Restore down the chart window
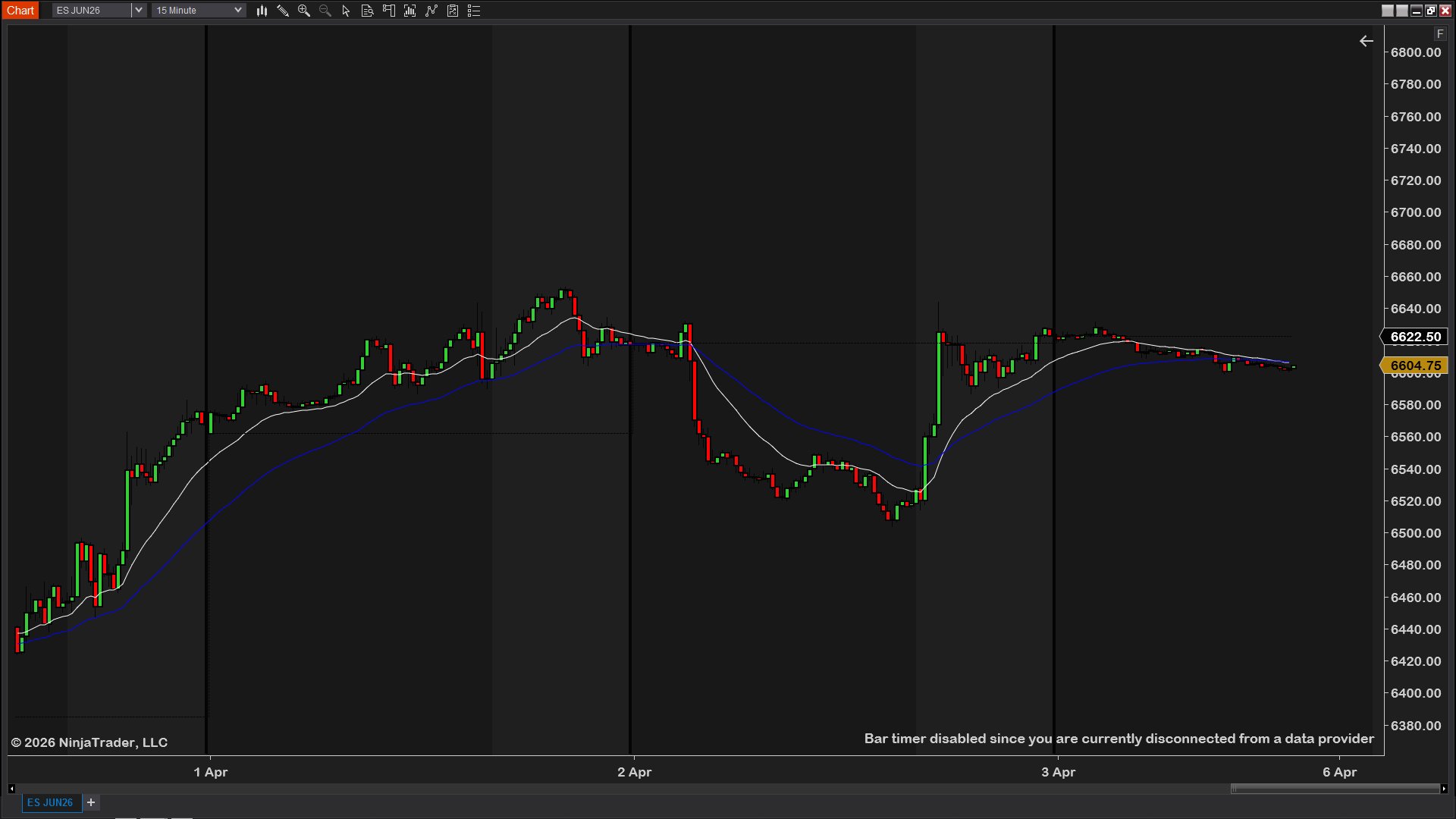The width and height of the screenshot is (1456, 819). point(1430,11)
